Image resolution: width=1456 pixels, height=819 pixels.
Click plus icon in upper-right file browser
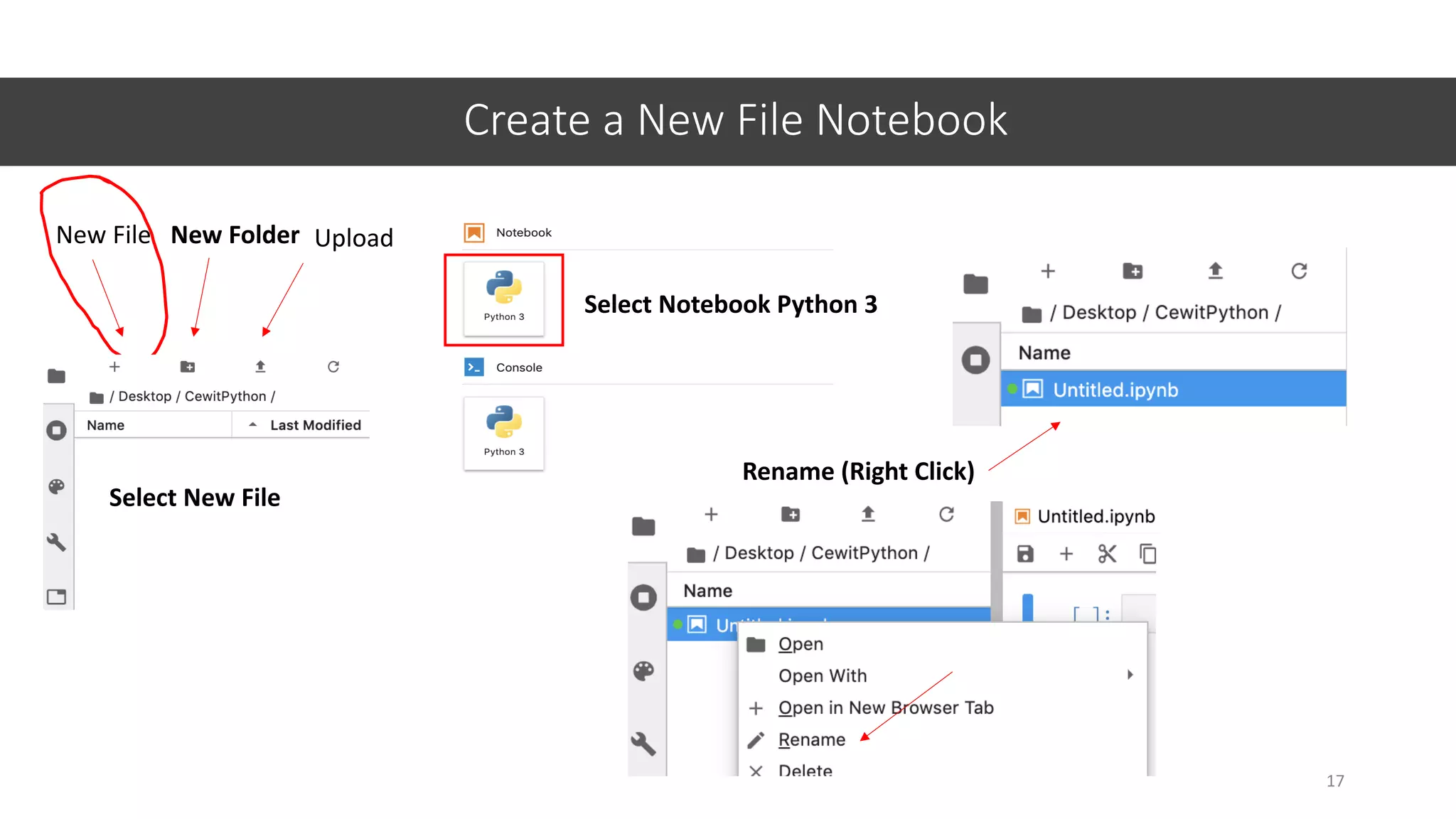pyautogui.click(x=1048, y=271)
